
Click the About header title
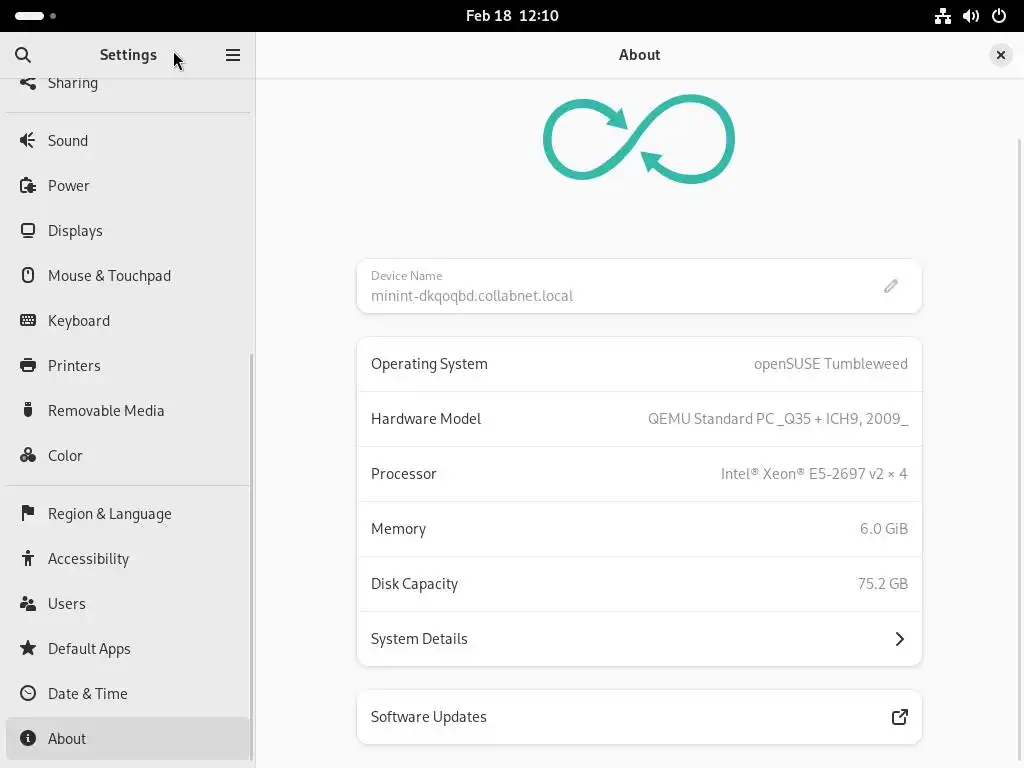639,55
